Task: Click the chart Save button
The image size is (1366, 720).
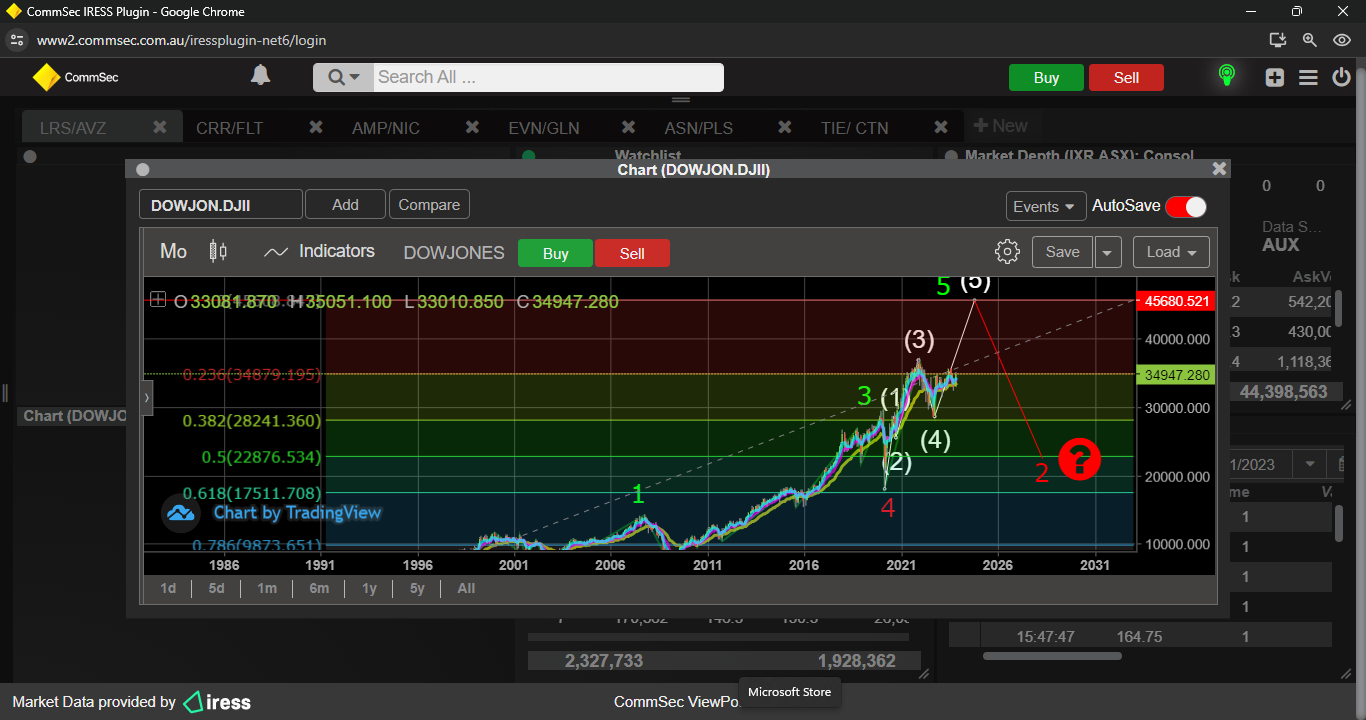Action: 1062,252
